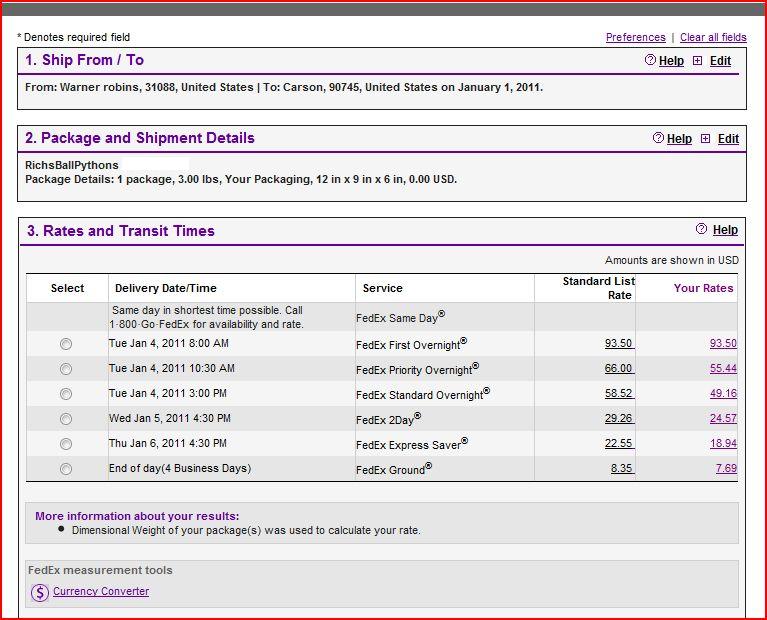Click the Service column header

tap(383, 288)
